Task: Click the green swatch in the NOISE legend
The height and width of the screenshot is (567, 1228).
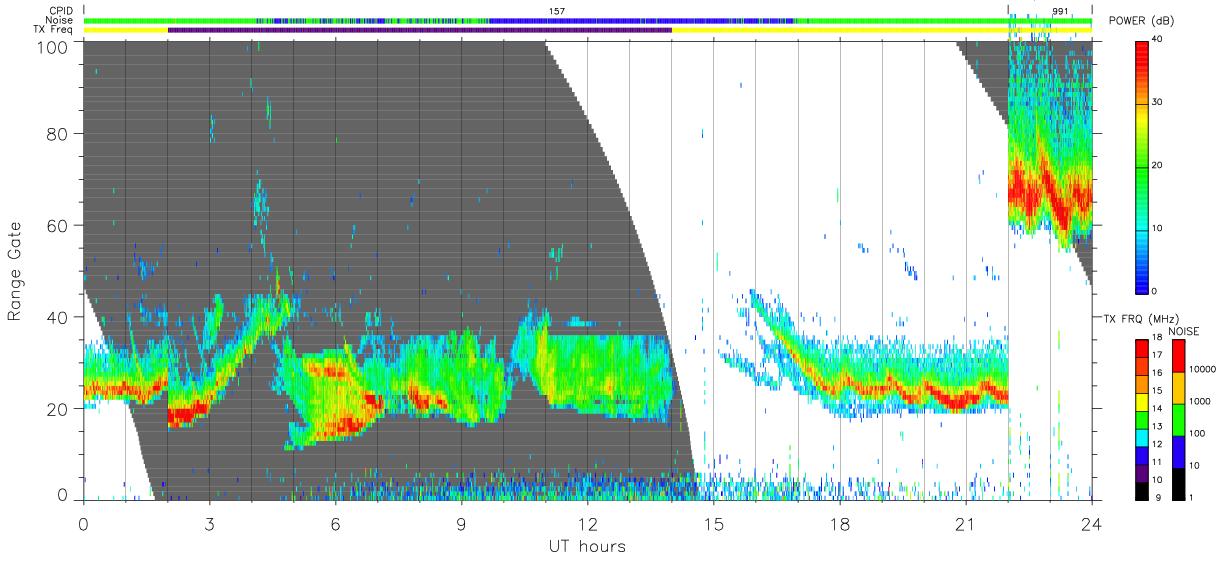Action: [x=1177, y=420]
